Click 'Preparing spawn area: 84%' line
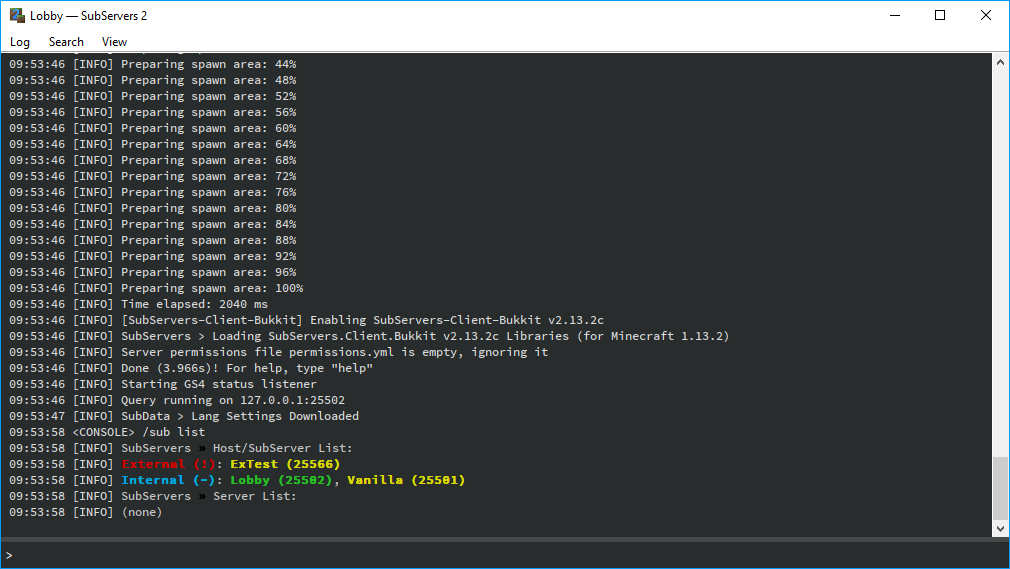Viewport: 1010px width, 569px height. pyautogui.click(x=153, y=224)
